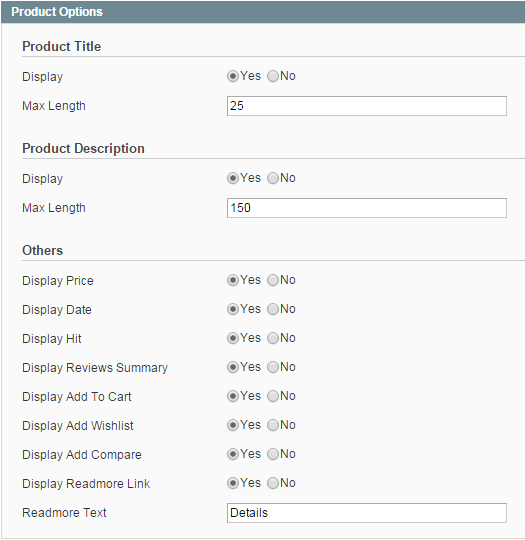The width and height of the screenshot is (525, 540).
Task: Choose No for Display Reviews Summary
Action: (272, 367)
